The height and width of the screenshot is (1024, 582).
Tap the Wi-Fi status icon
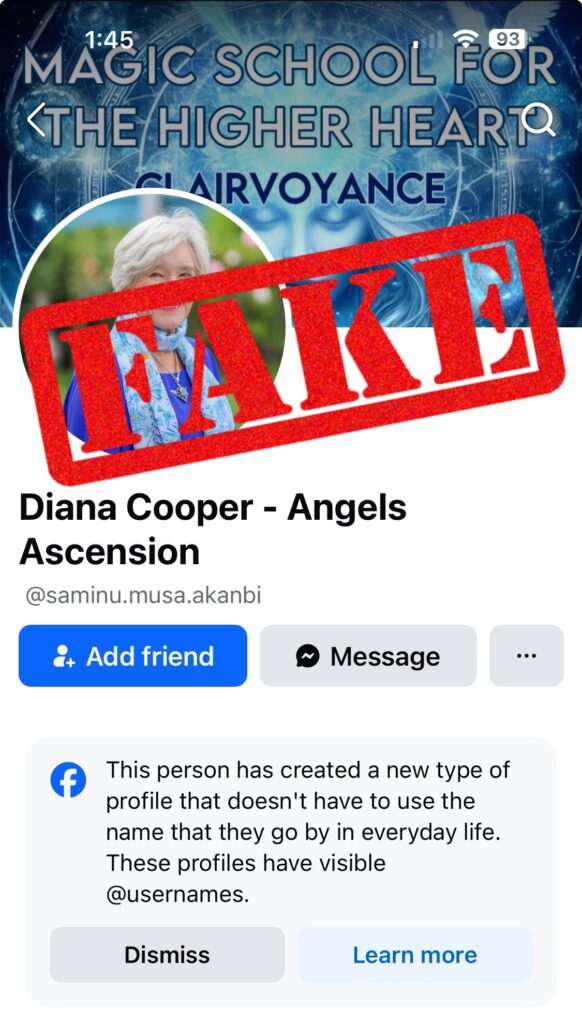point(466,40)
